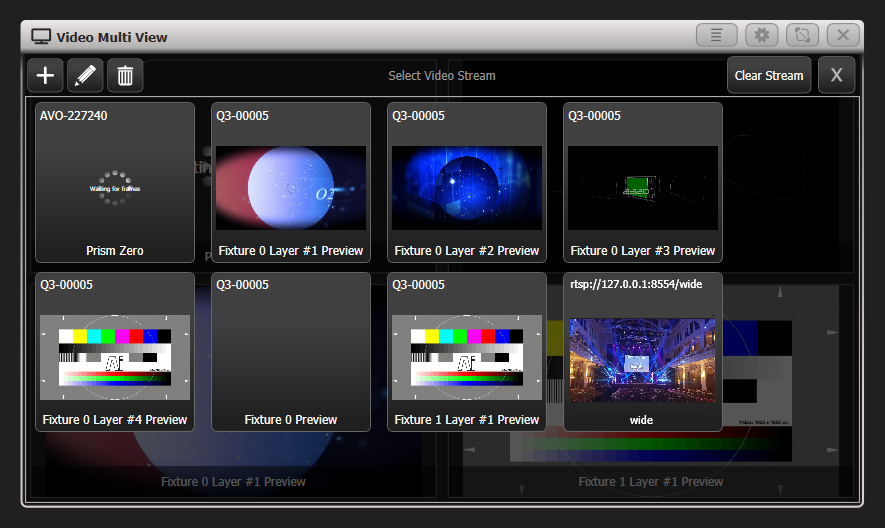Close the Select Video Stream dialog with X
The height and width of the screenshot is (528, 885).
836,75
